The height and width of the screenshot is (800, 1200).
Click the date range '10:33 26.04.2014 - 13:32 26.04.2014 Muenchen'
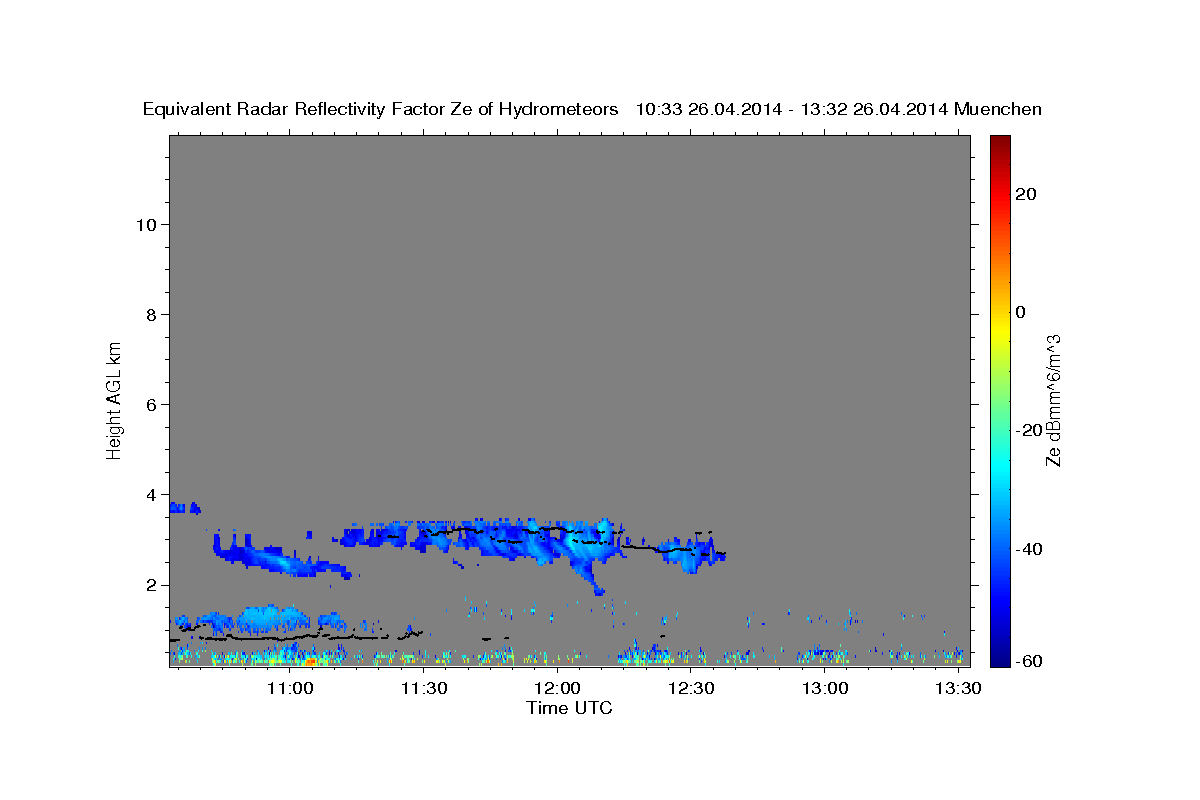pyautogui.click(x=838, y=109)
